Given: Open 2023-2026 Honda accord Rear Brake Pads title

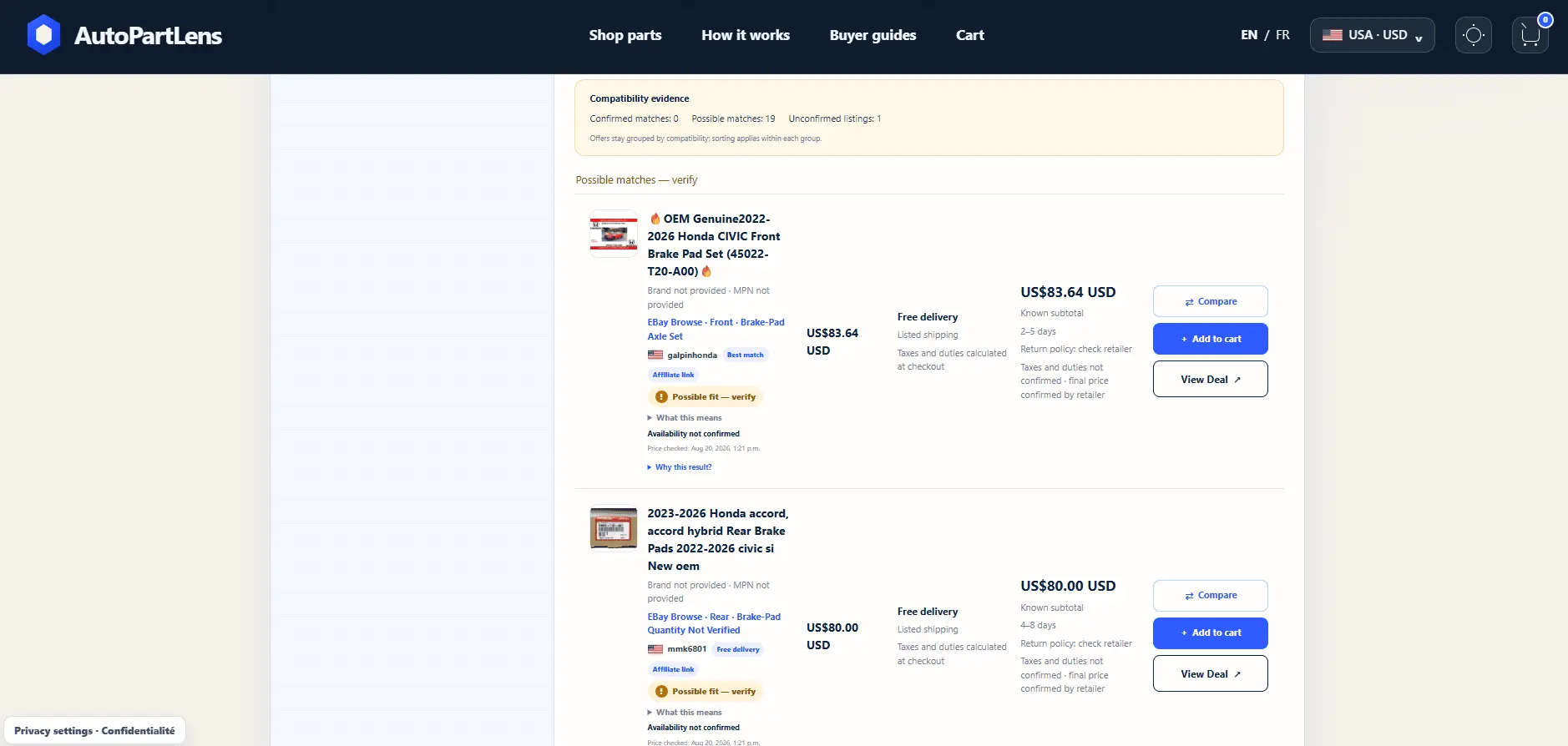Looking at the screenshot, I should (x=718, y=539).
